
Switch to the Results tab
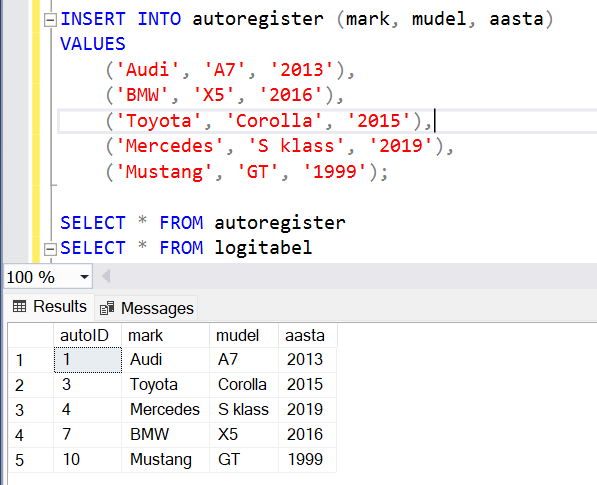(49, 307)
